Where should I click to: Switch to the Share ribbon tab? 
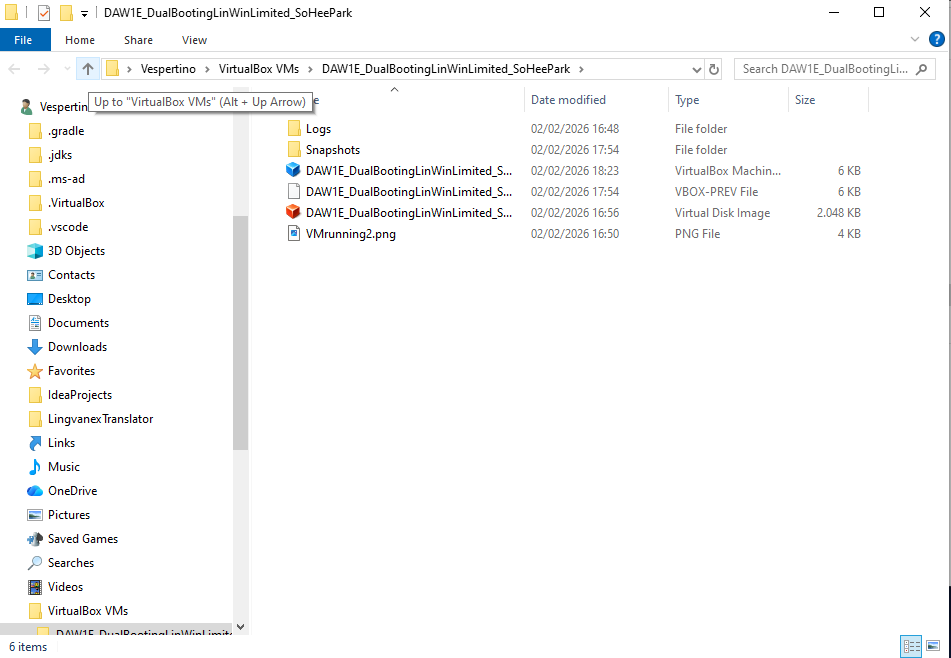pos(138,40)
